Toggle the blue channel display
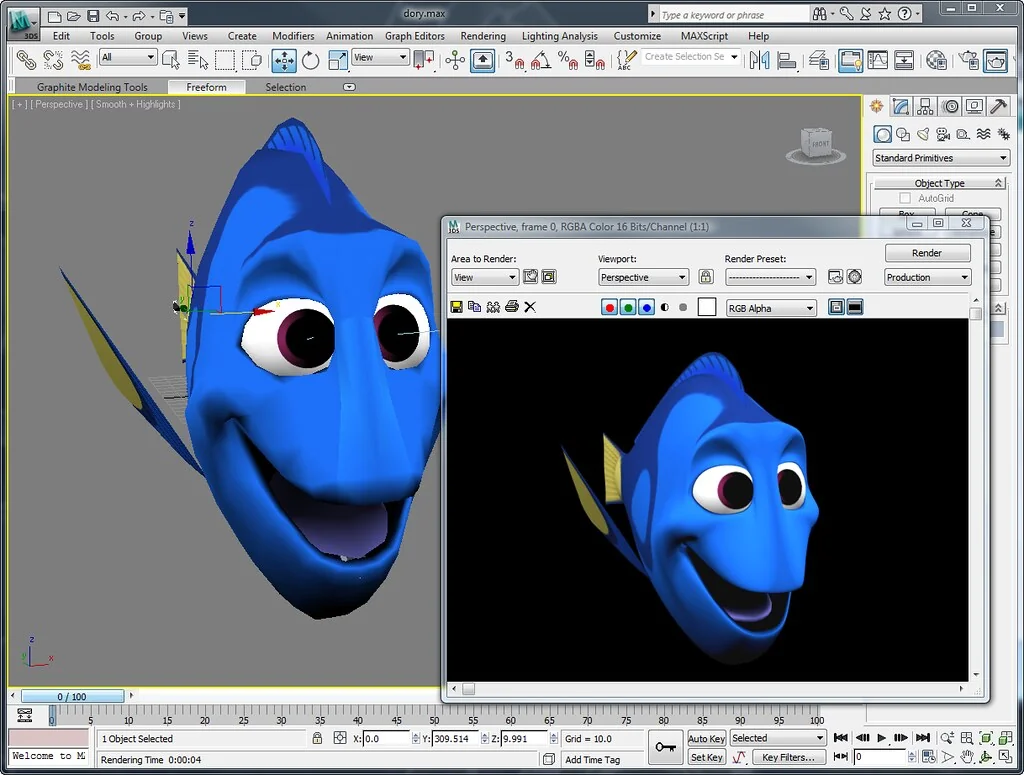This screenshot has width=1024, height=775. pyautogui.click(x=646, y=308)
